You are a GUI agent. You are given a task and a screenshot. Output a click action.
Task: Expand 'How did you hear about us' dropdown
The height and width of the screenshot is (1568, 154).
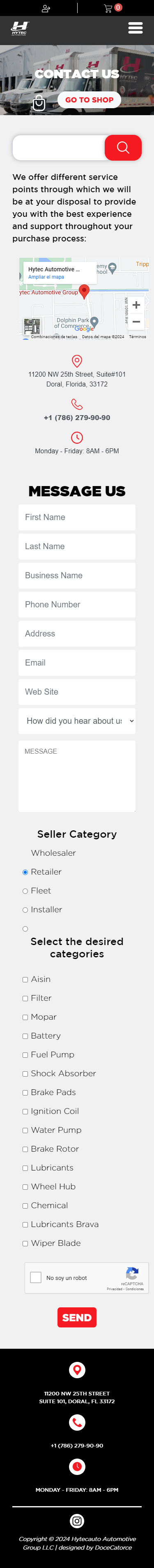pyautogui.click(x=77, y=721)
